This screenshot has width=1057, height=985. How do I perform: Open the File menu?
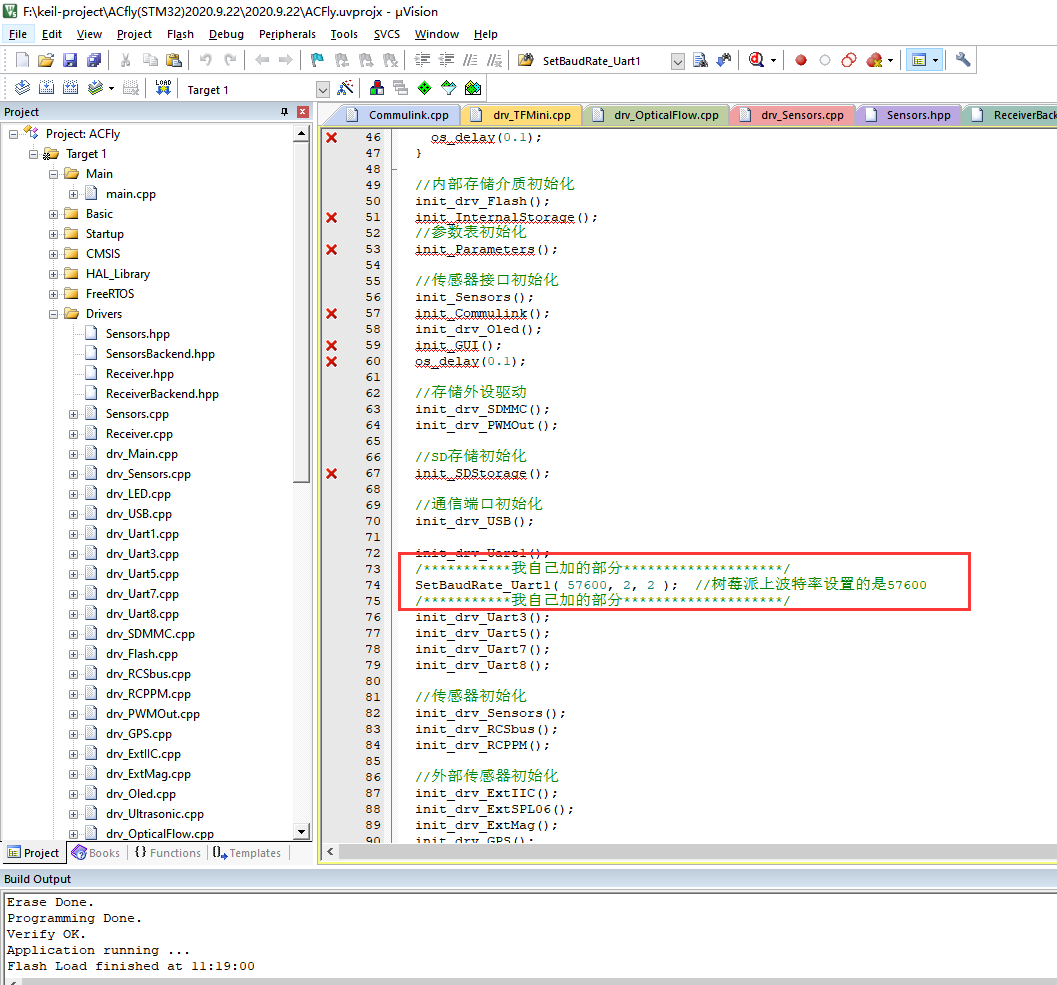18,34
